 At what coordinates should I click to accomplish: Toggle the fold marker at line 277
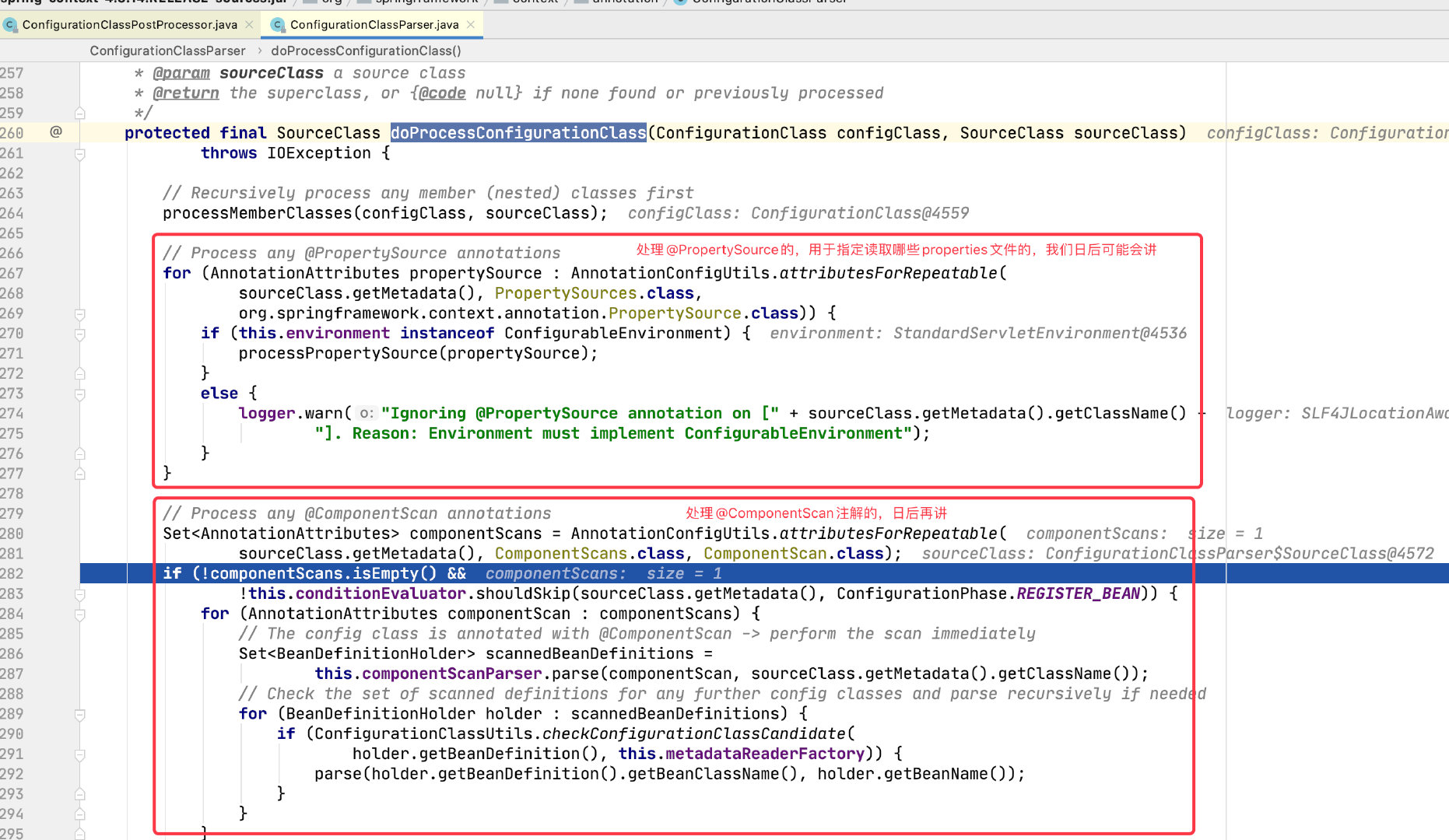pos(79,474)
